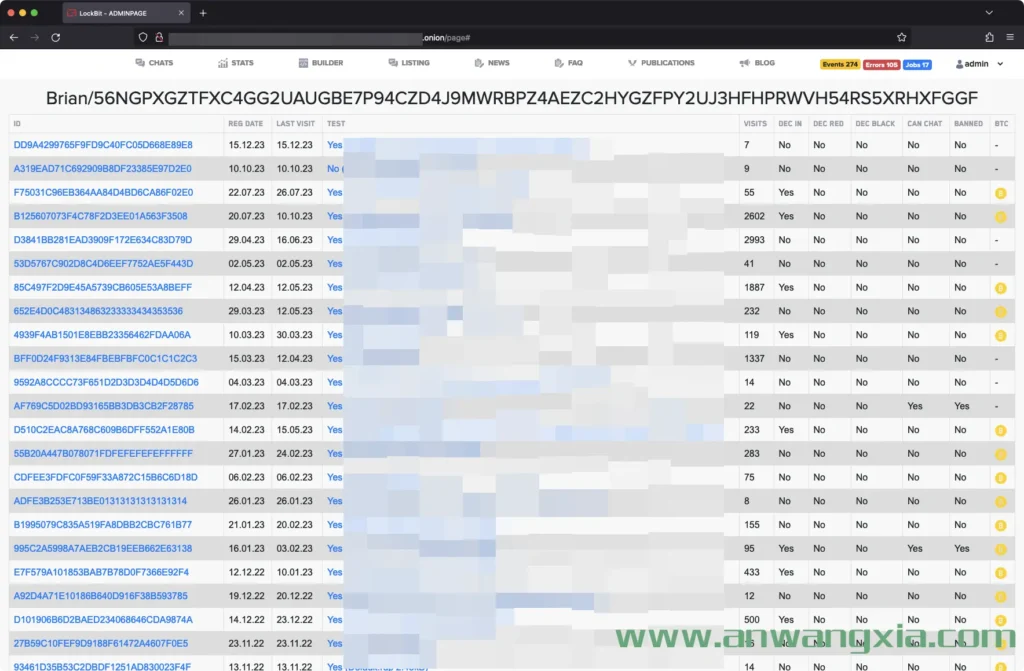
Task: Click BTC coin icon in A92D4A71 row
Action: 1000,597
